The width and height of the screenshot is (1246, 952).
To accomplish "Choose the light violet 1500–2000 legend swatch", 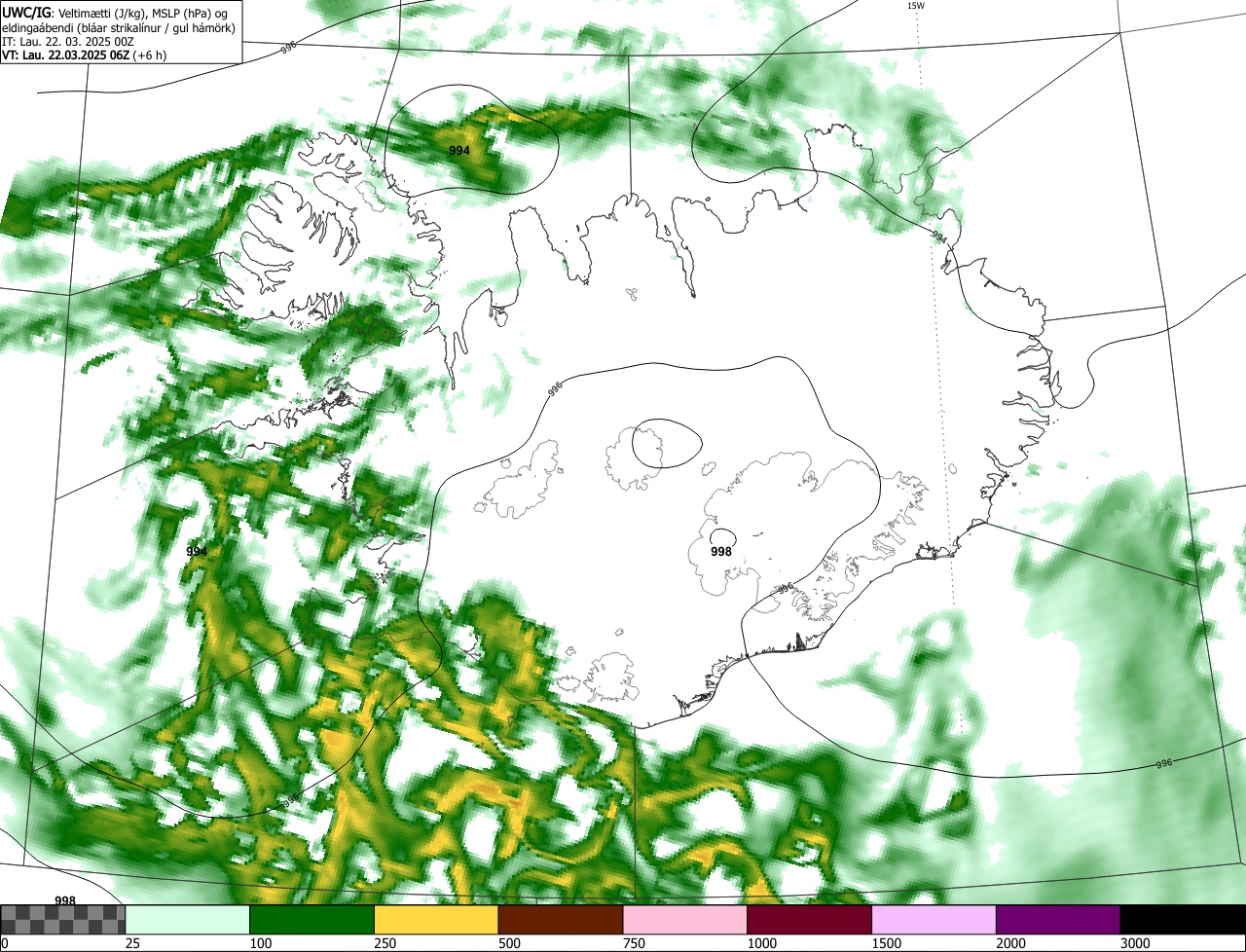I will (934, 920).
